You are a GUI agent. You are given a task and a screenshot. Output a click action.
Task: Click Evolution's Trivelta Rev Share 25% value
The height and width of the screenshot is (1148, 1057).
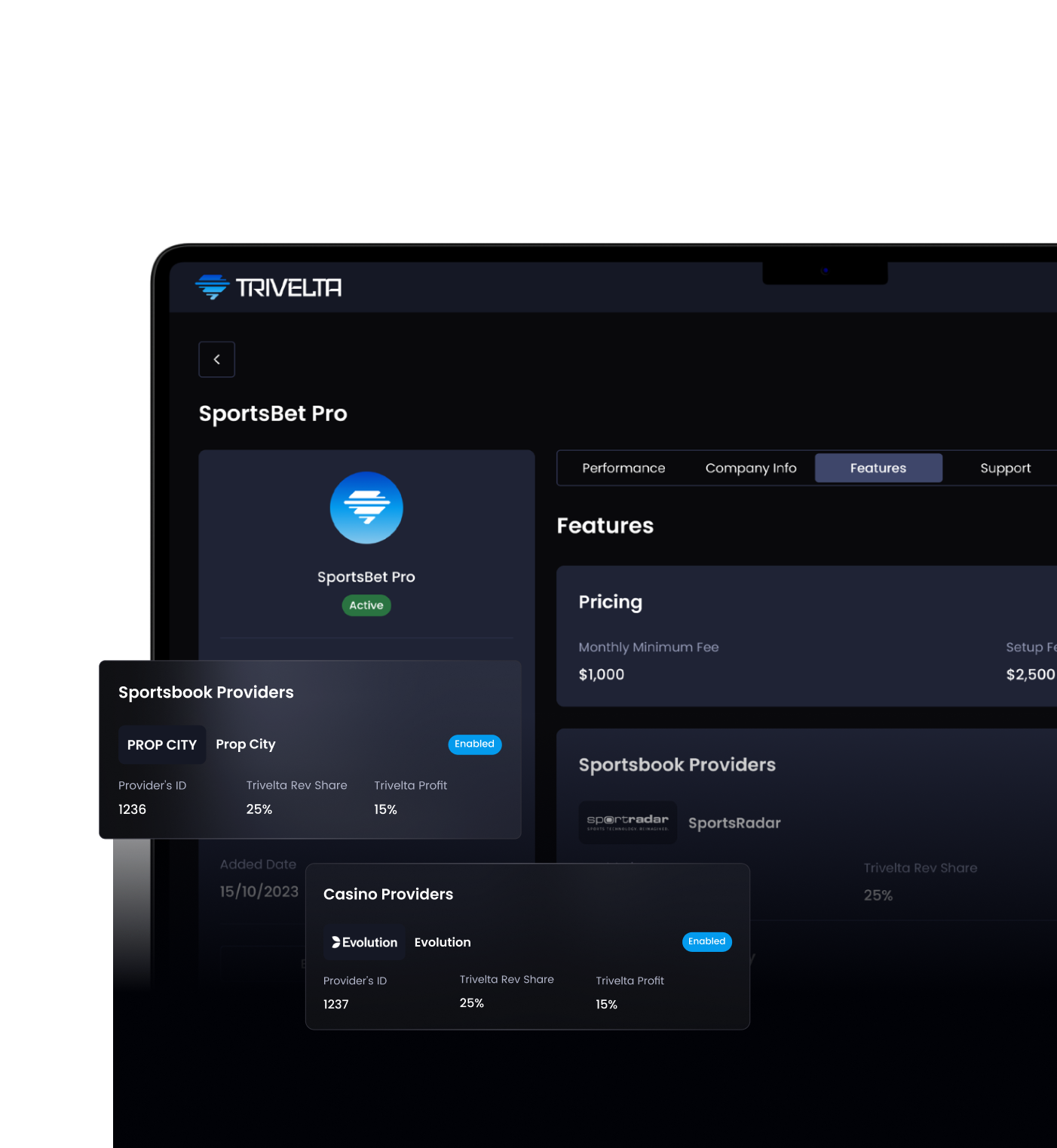[x=472, y=1003]
